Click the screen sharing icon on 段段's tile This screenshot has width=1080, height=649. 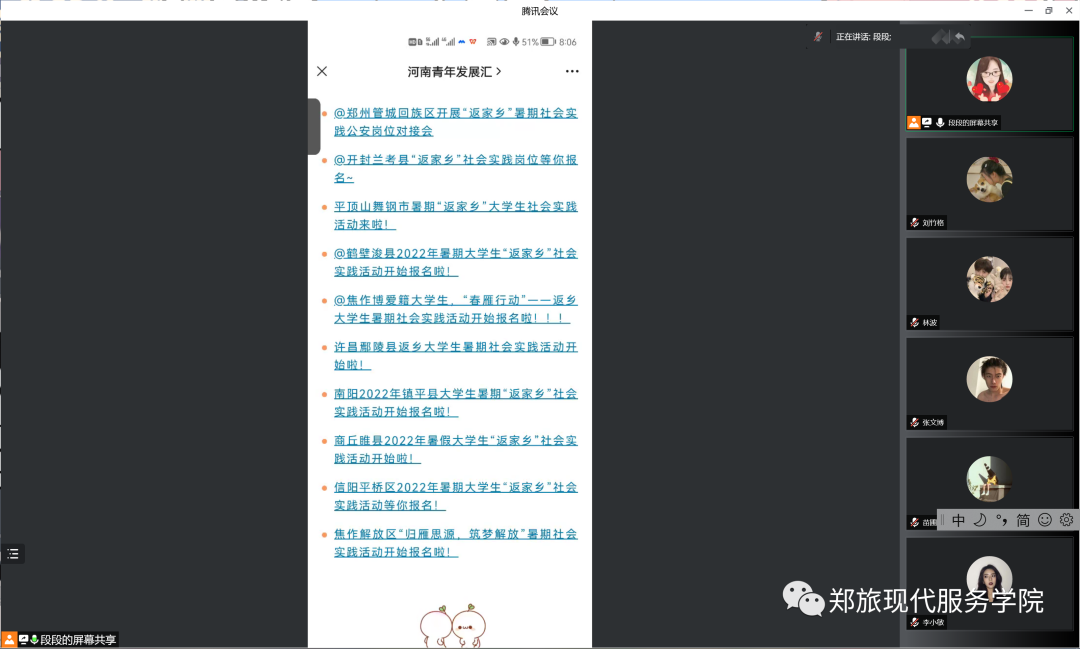click(927, 122)
